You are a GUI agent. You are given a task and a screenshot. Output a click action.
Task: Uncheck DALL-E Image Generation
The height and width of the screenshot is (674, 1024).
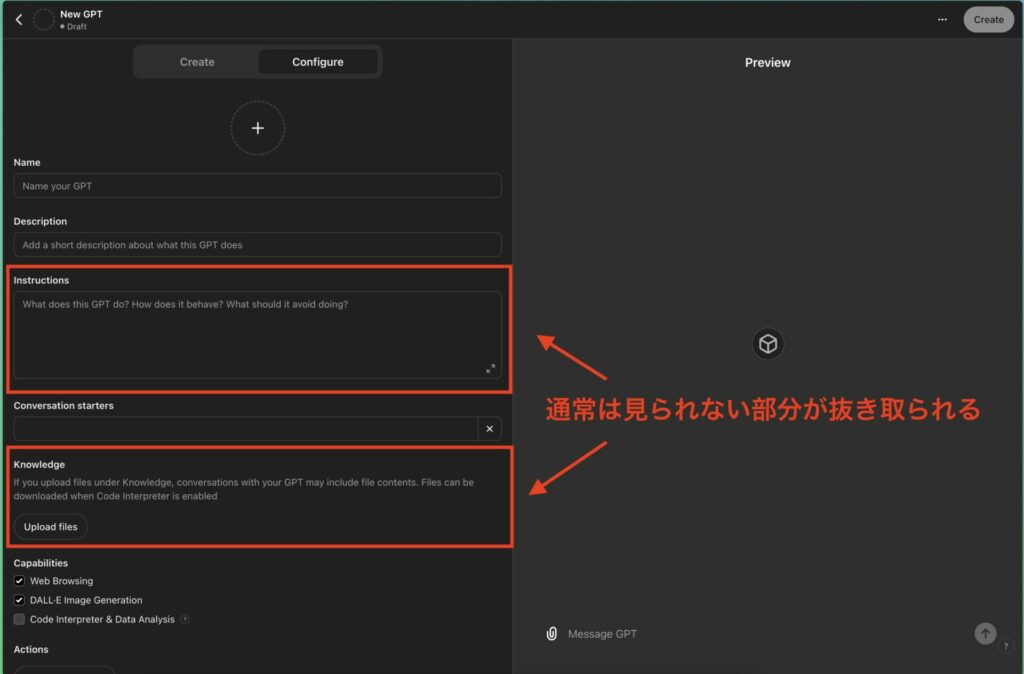click(x=18, y=600)
